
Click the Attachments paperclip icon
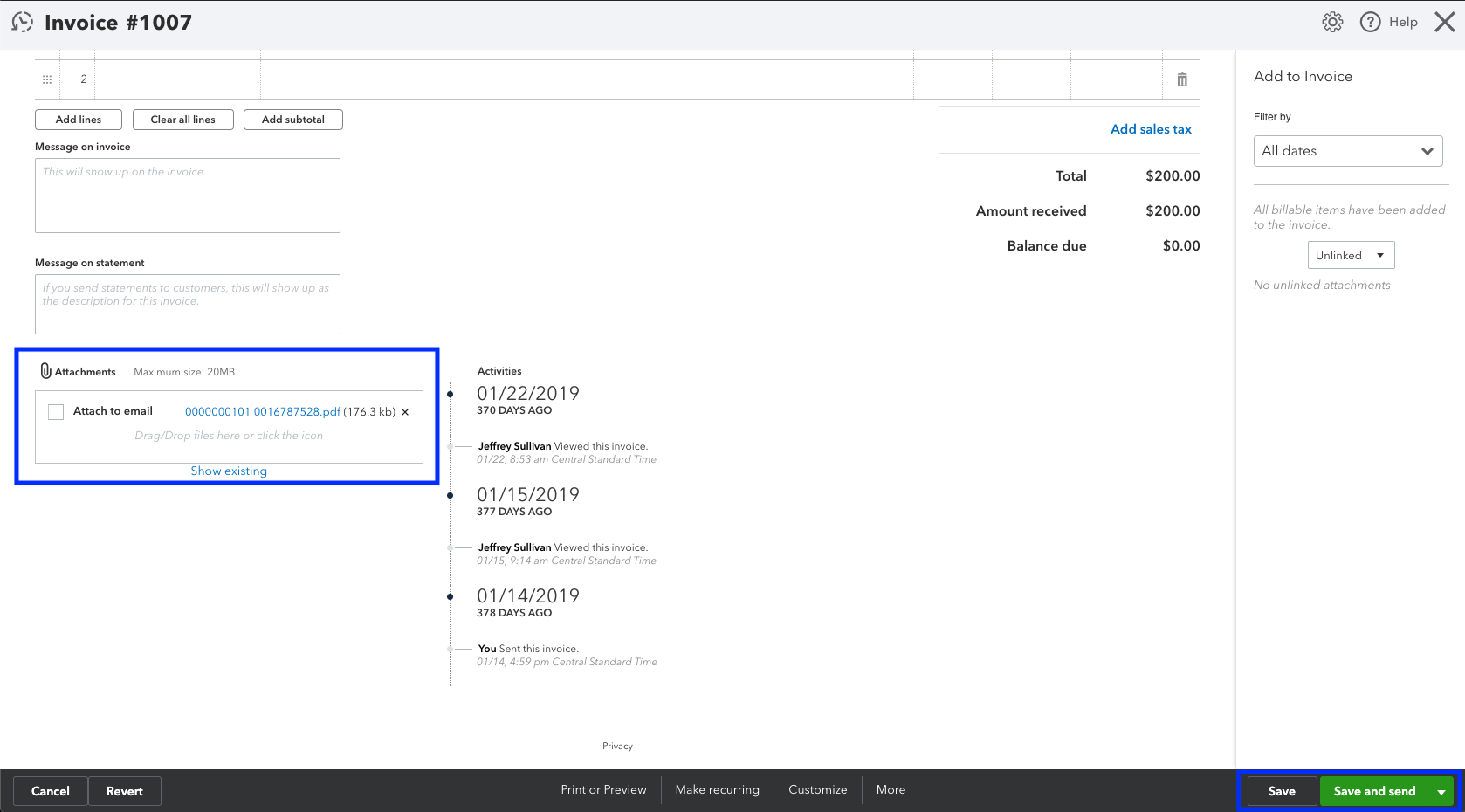coord(45,371)
